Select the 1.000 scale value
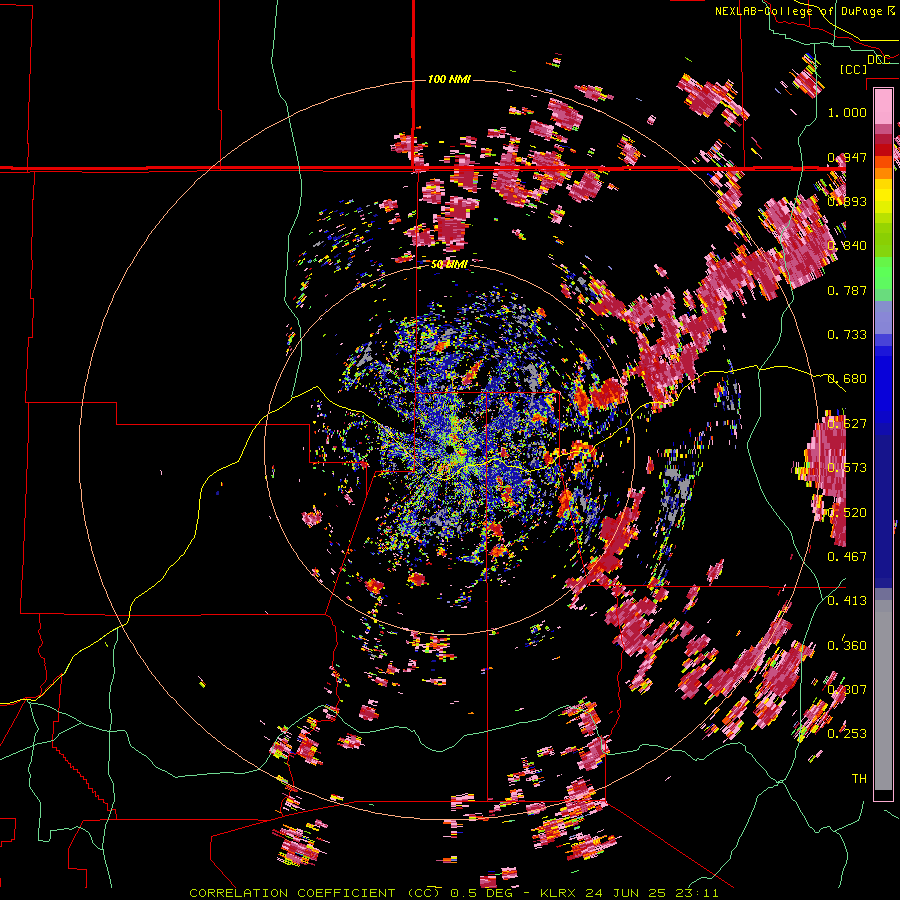 (847, 112)
